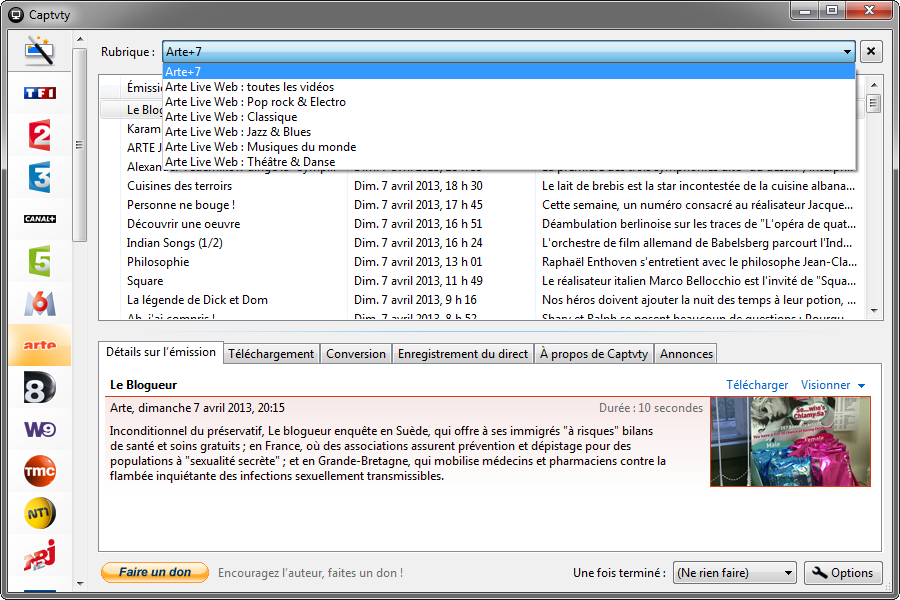Select the NRJ 12 channel icon
900x600 pixels.
coord(40,556)
